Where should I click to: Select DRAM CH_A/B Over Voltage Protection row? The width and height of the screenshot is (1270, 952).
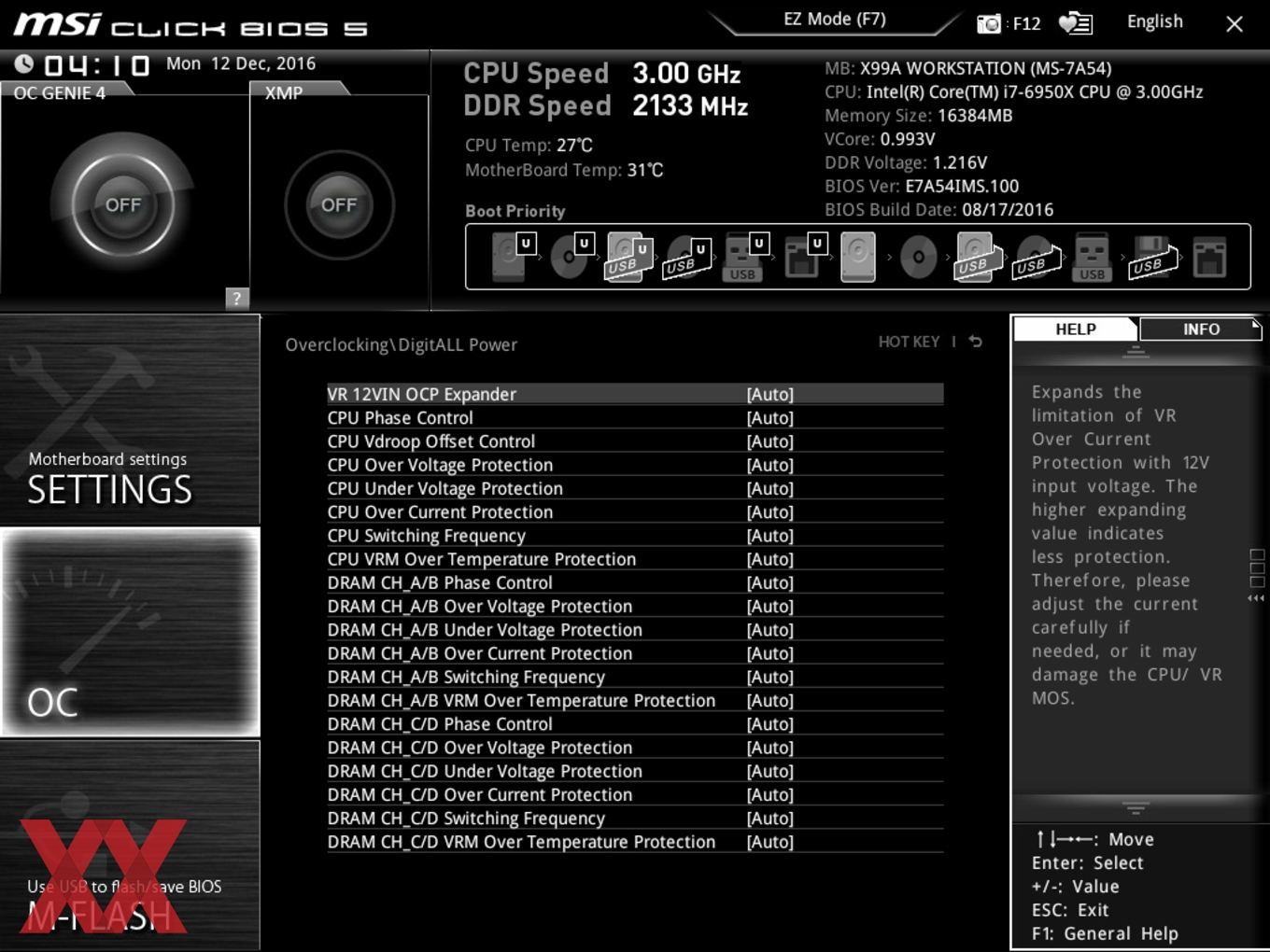coord(635,606)
